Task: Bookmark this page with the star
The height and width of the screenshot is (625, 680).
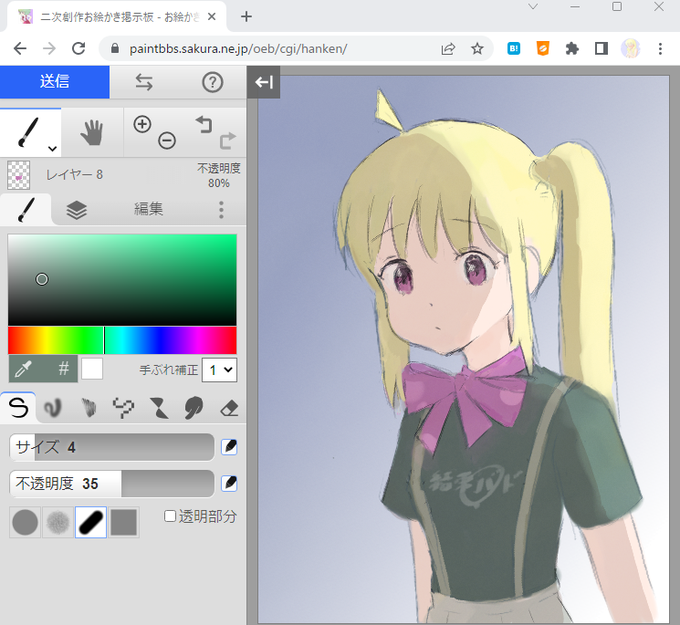Action: 477,49
